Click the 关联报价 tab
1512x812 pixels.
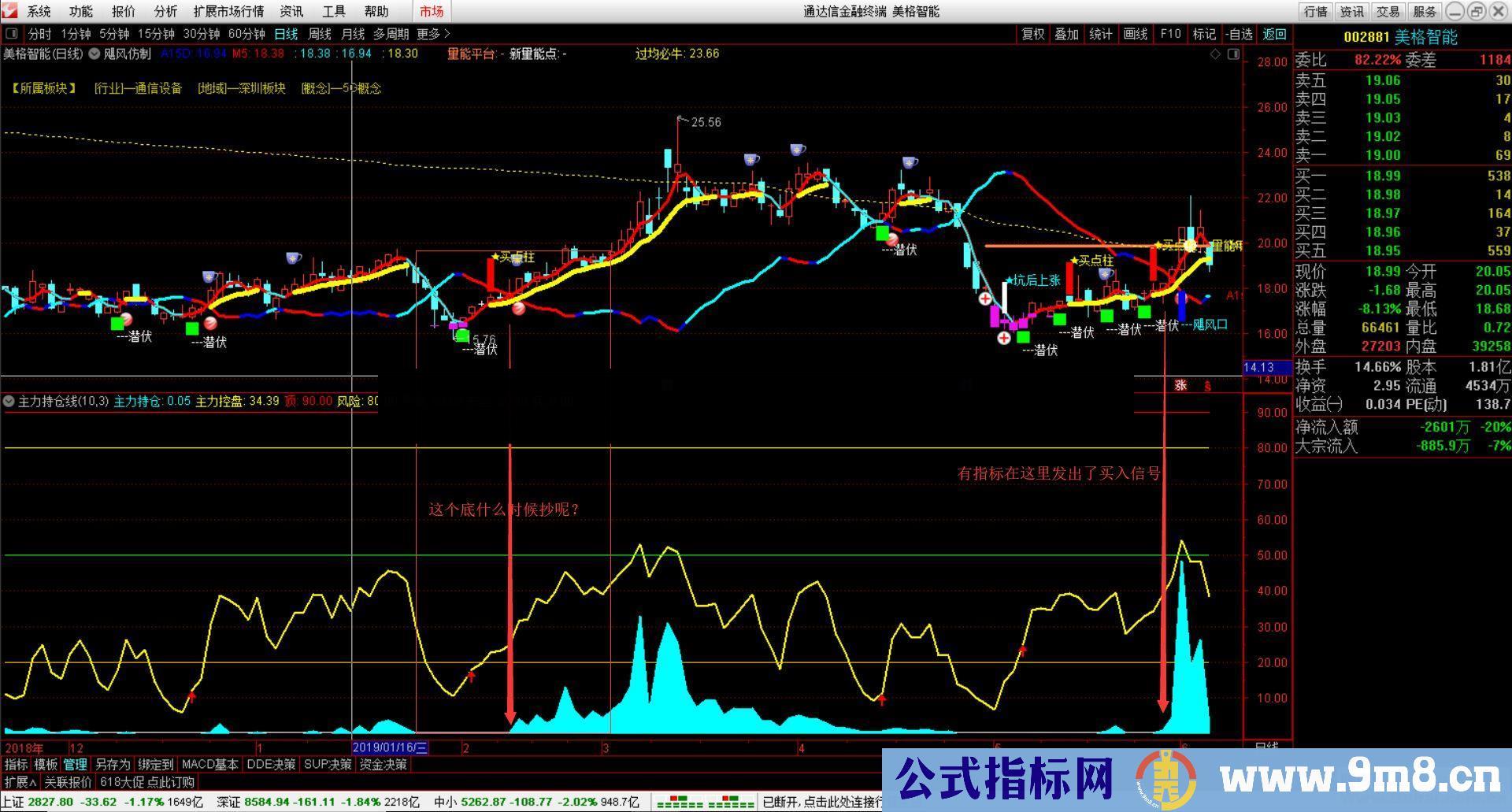pos(68,782)
